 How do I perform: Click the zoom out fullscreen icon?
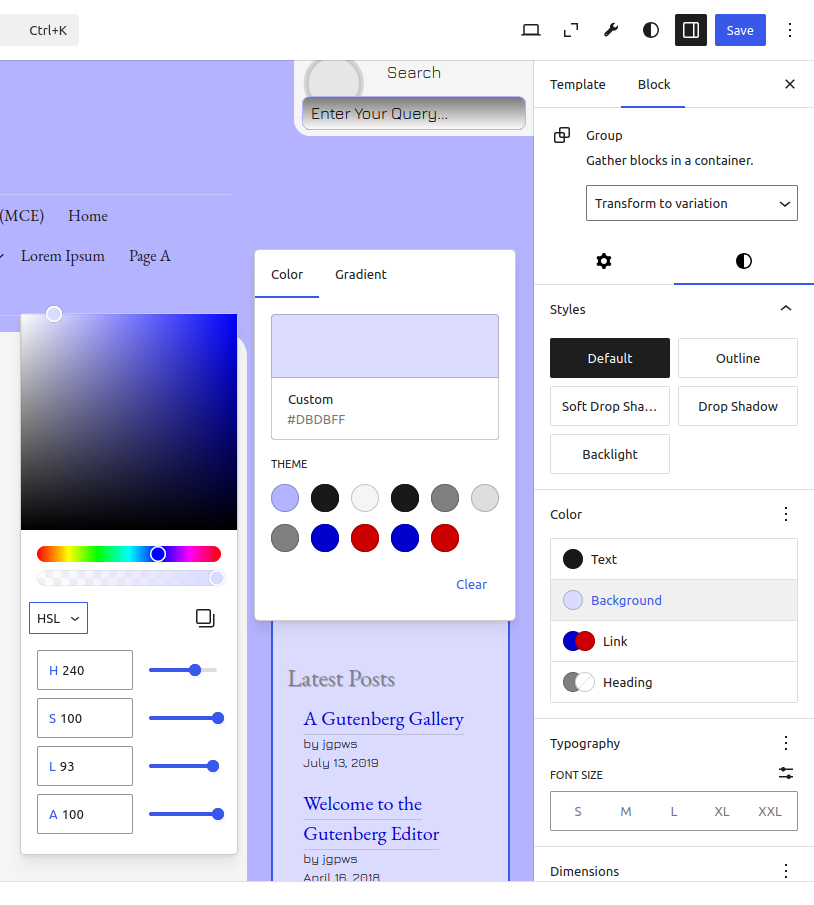click(x=571, y=30)
